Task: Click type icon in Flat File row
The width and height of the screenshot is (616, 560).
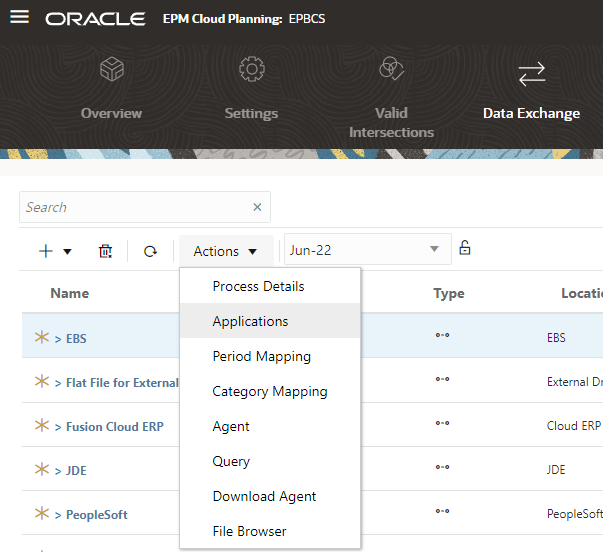Action: coord(442,379)
